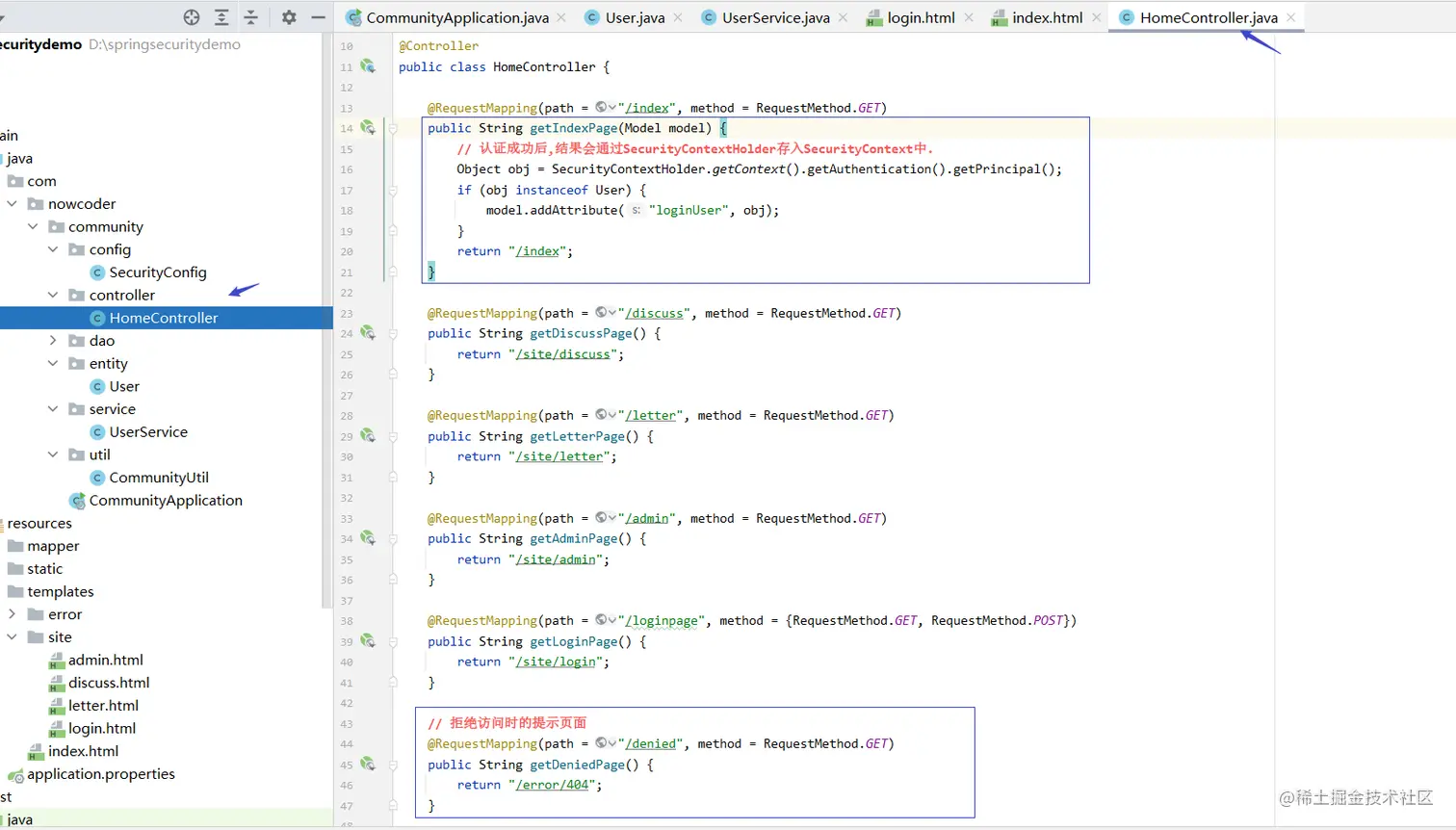
Task: Select CommunityApplication class in tree
Action: tap(156, 501)
